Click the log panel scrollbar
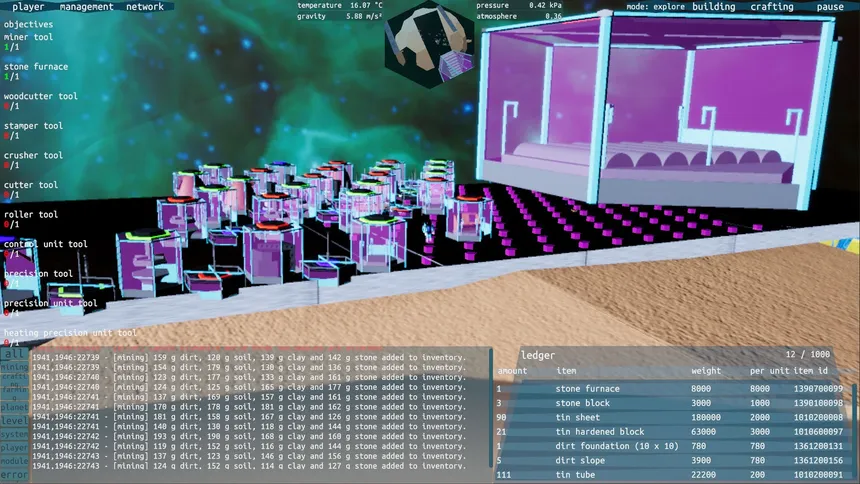The image size is (860, 484). (x=491, y=407)
